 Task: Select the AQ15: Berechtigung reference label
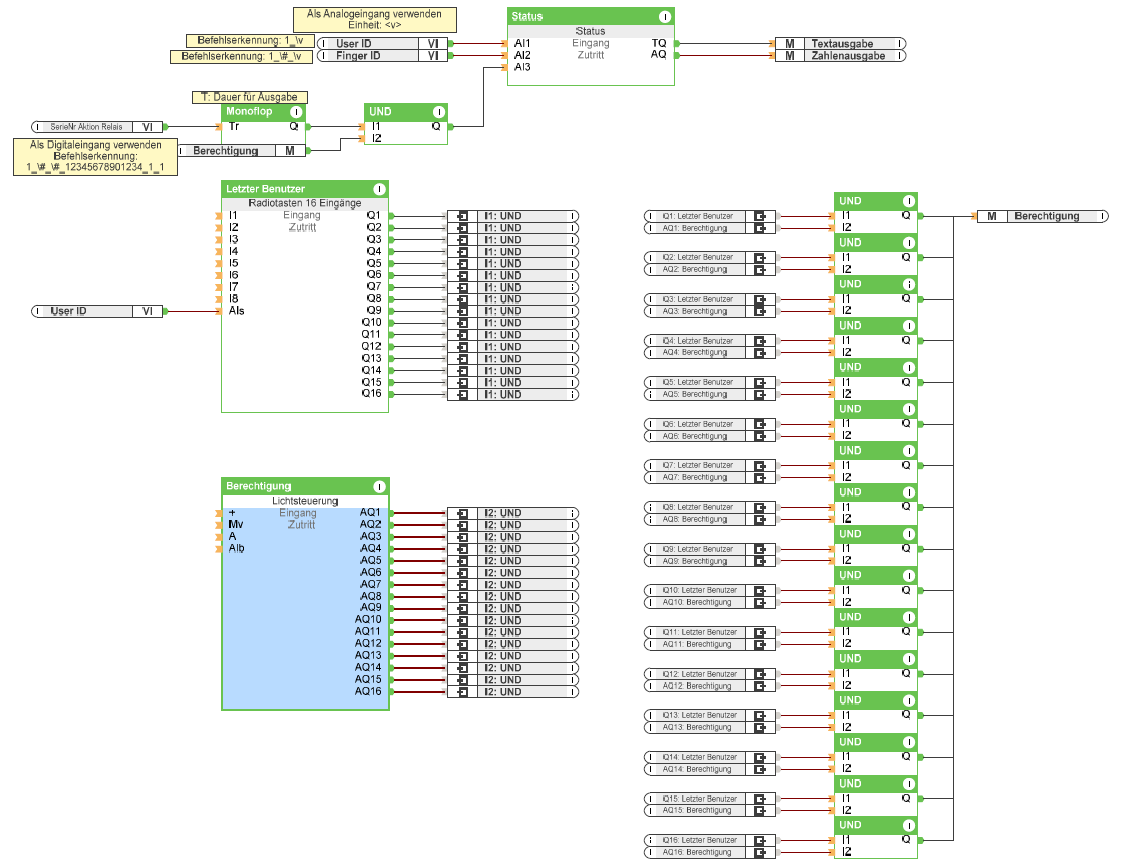tap(697, 810)
